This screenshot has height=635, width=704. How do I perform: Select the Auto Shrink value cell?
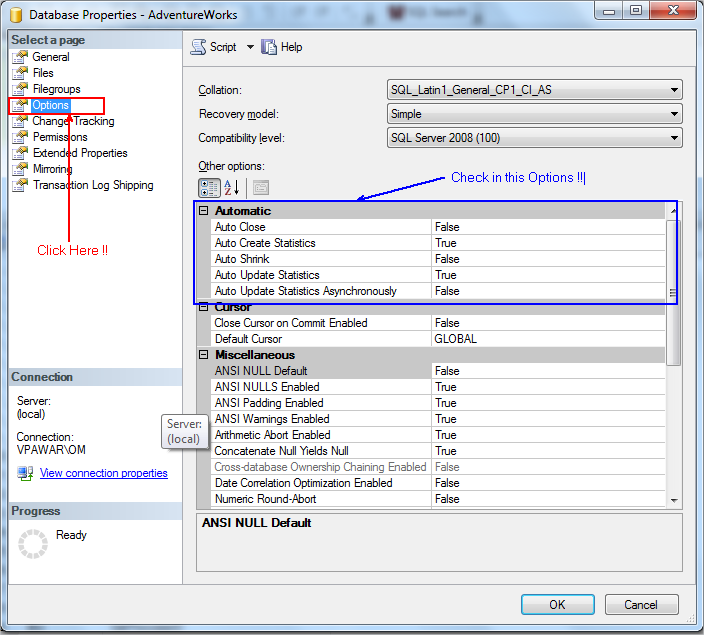pyautogui.click(x=548, y=259)
